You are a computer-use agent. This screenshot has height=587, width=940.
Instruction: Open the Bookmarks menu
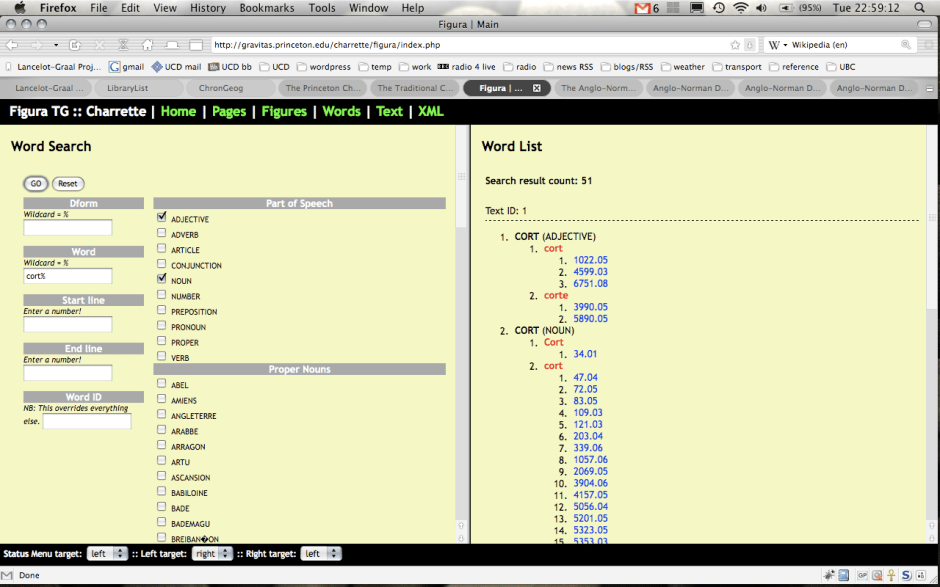(266, 8)
